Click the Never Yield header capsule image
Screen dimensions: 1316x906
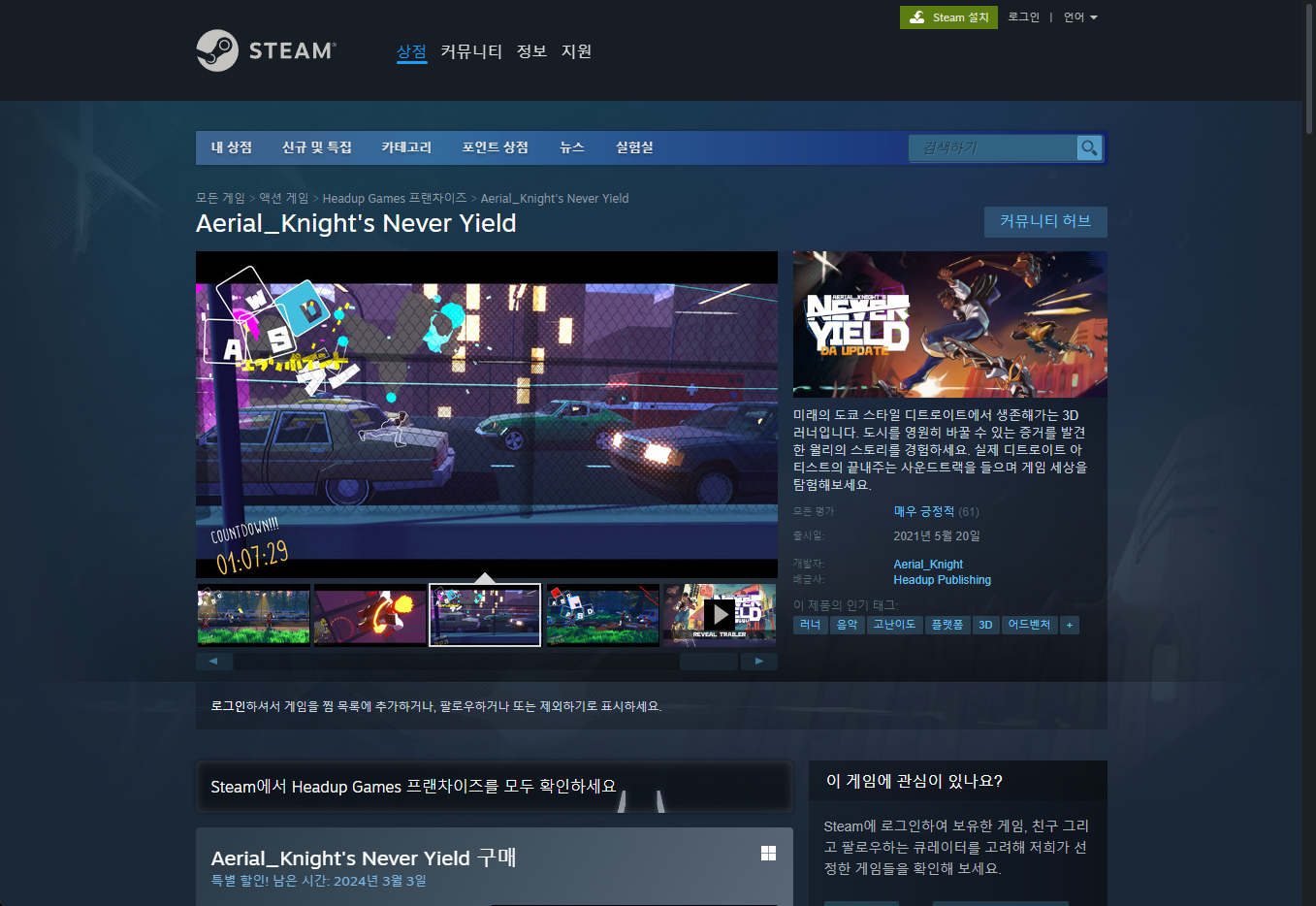pyautogui.click(x=950, y=325)
